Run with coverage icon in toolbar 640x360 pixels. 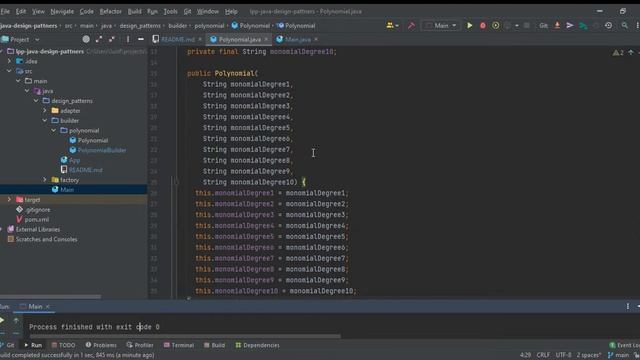tap(496, 26)
